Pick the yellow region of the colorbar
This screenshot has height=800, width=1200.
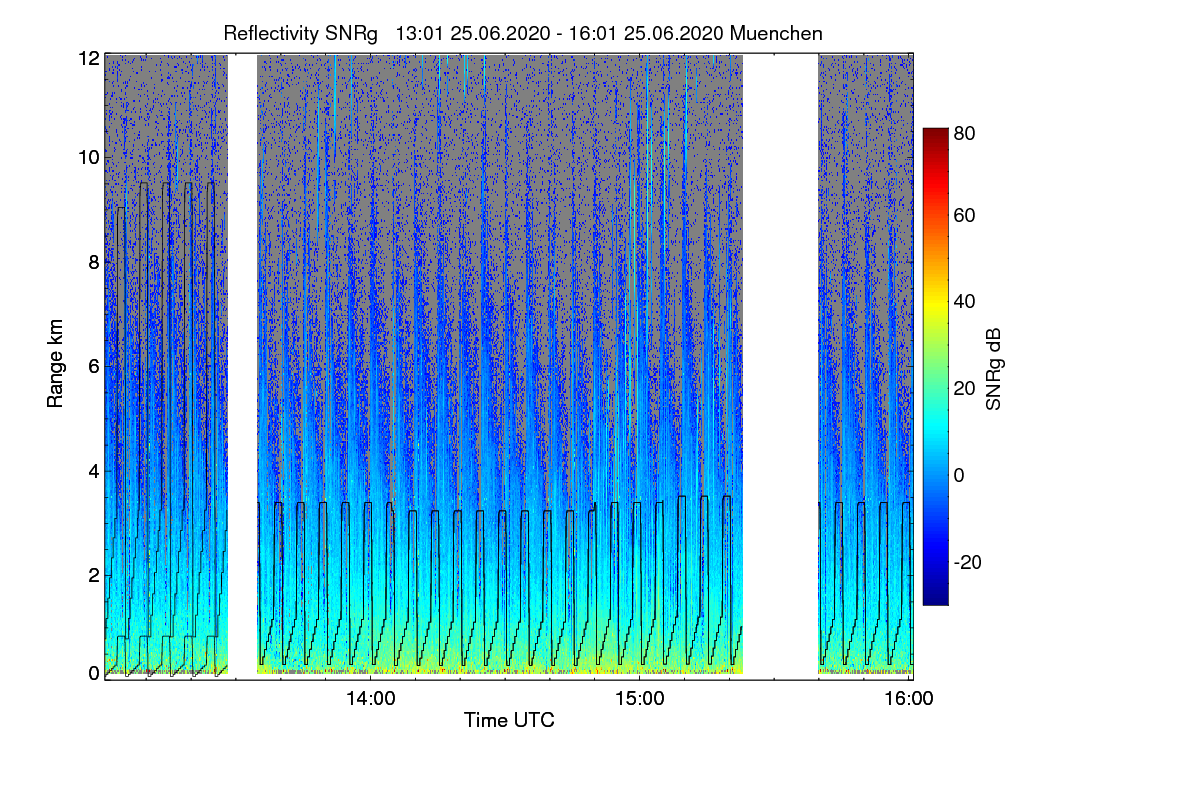pyautogui.click(x=935, y=305)
